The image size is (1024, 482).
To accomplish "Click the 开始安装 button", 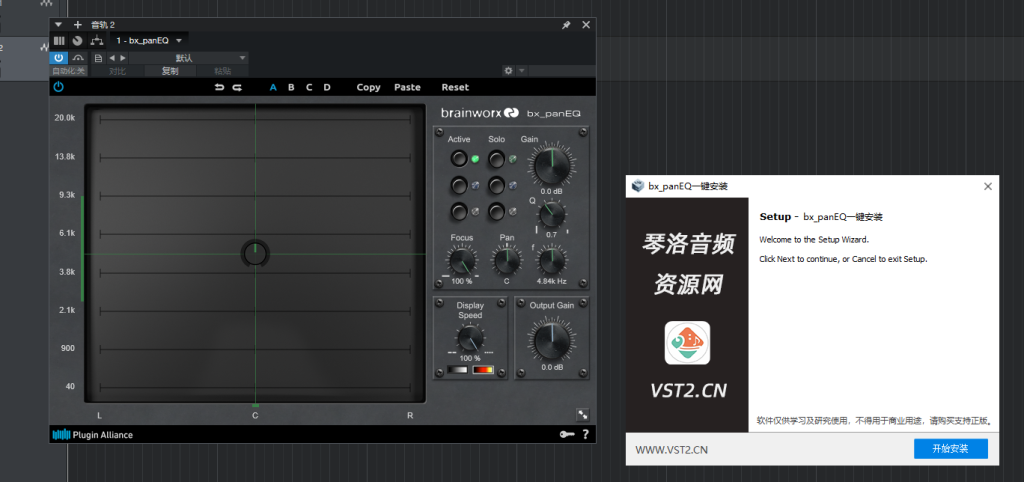I will [950, 449].
